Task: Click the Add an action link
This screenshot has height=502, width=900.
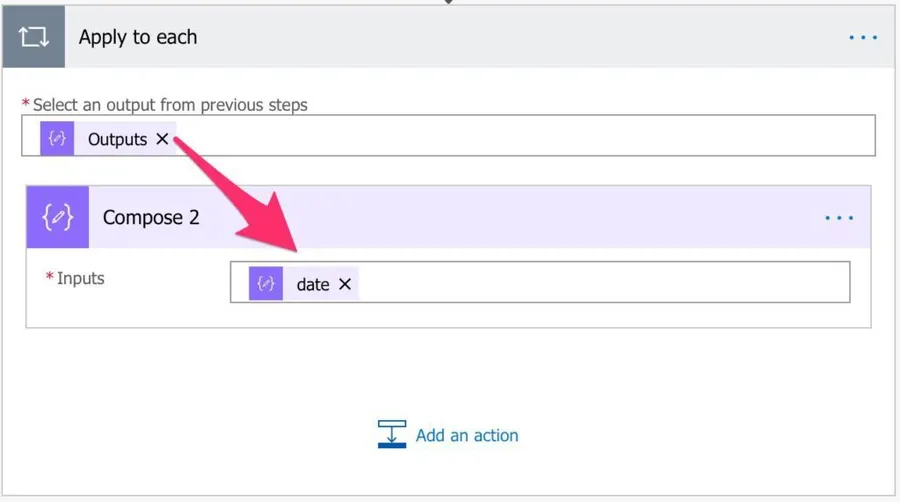Action: point(467,436)
